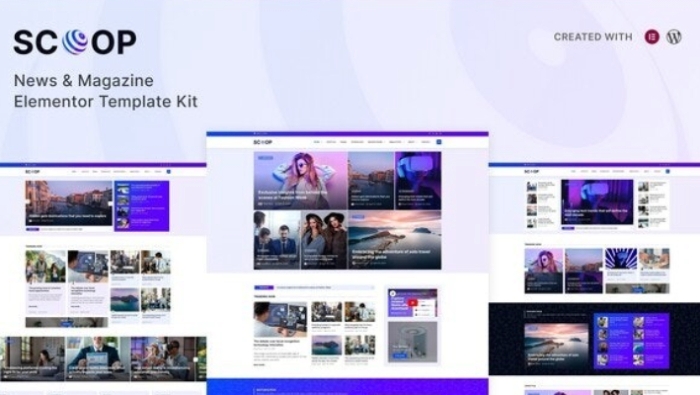Open 'Embracing the adventure of solo travel' card, center mockup

click(395, 240)
